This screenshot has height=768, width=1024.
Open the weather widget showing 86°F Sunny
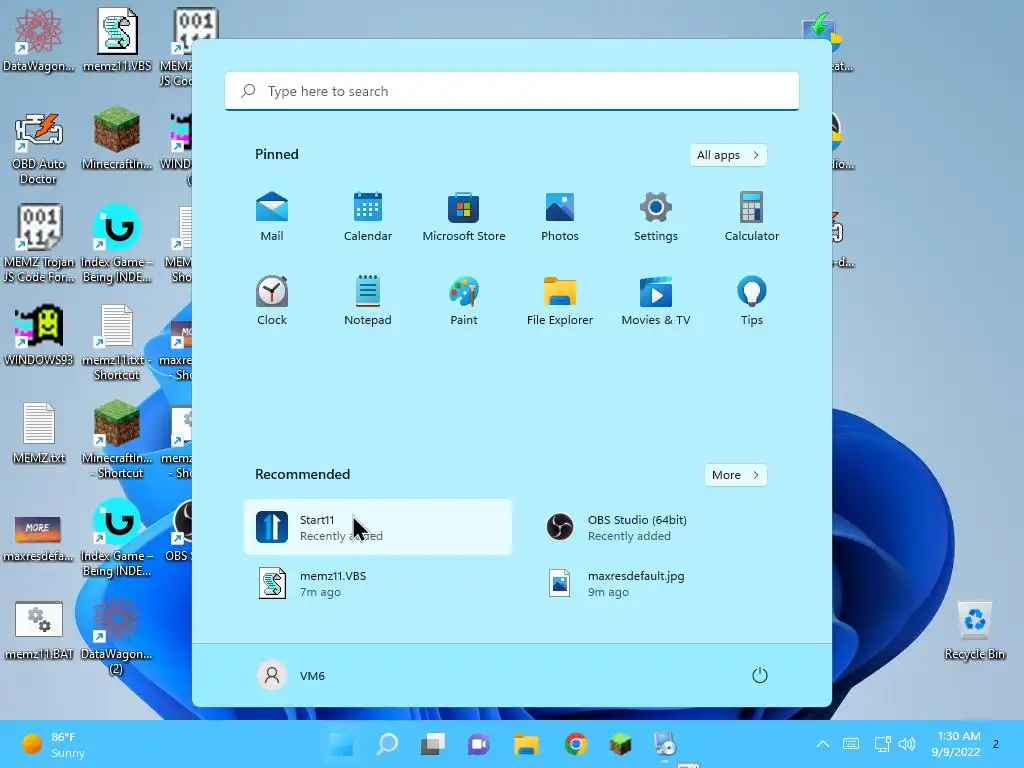tap(54, 744)
